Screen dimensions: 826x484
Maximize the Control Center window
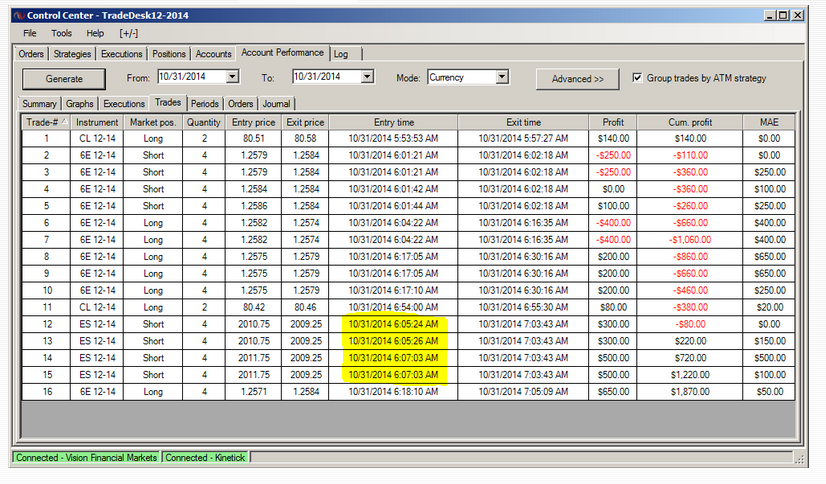(784, 15)
